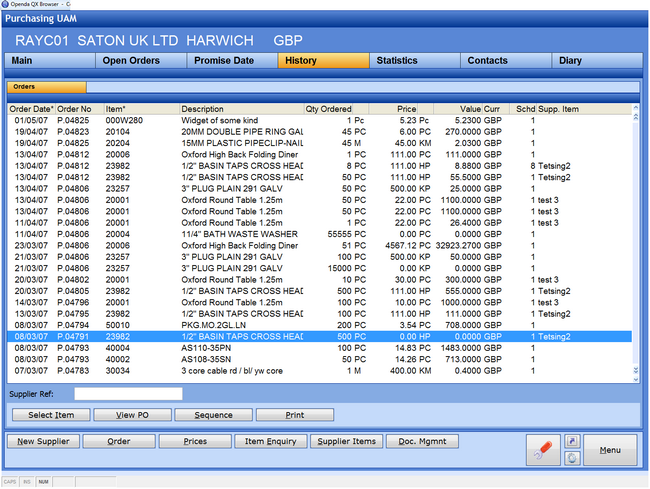Click item code 50010
650x489 pixels.
(x=117, y=325)
